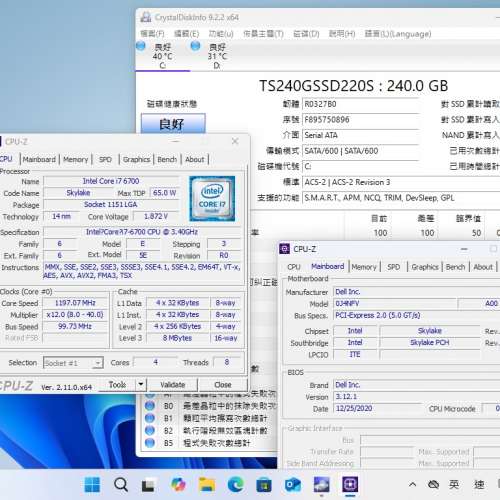Switch to CPU-Z taskbar icon
Screen dimensions: 500x500
pos(350,484)
